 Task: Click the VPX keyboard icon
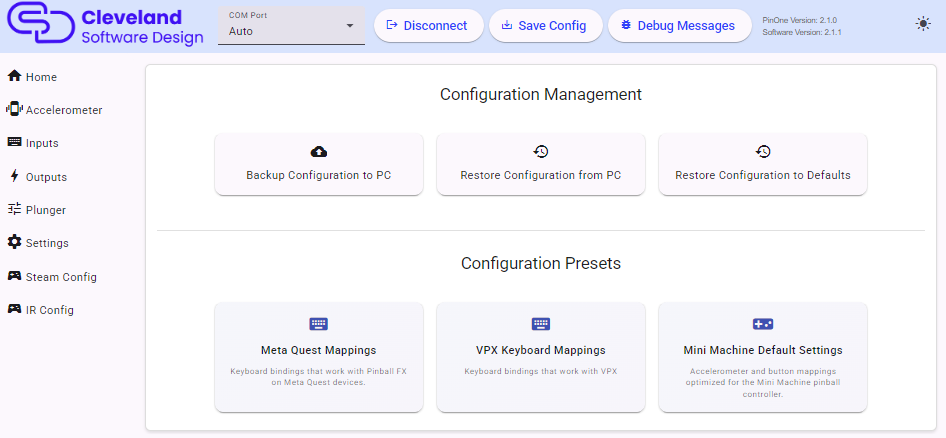coord(541,324)
